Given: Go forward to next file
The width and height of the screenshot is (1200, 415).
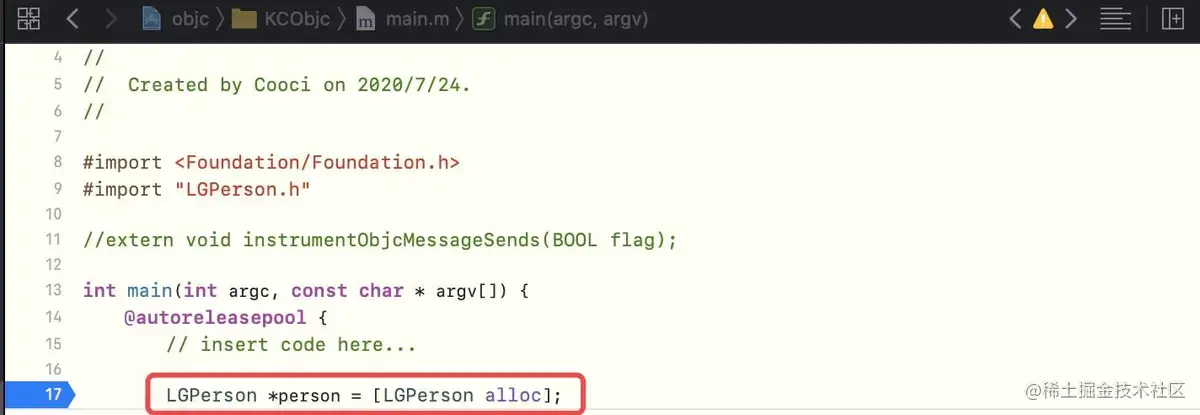Looking at the screenshot, I should point(111,18).
